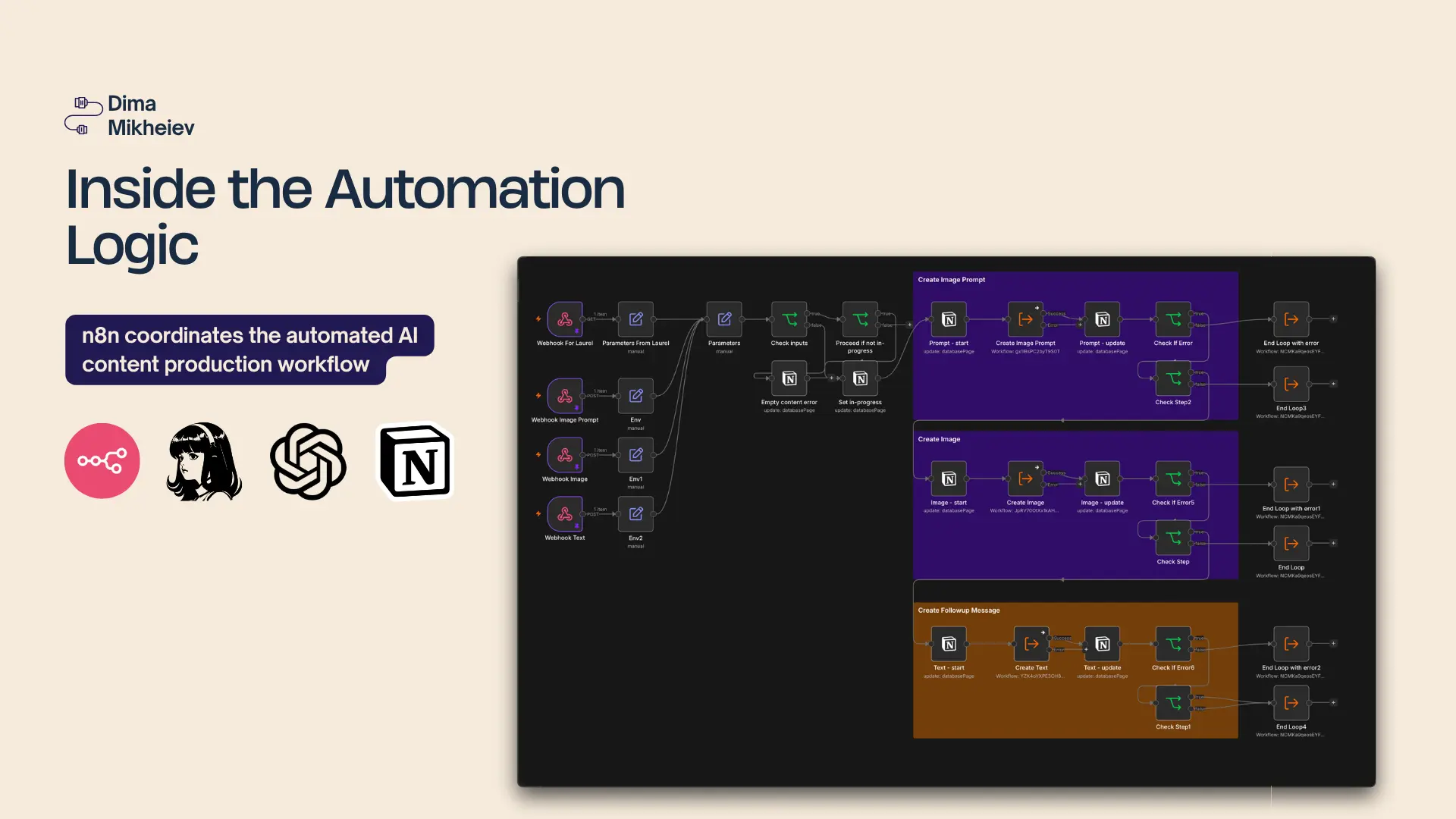Select the Set in-progress Notion node
The image size is (1456, 819).
pyautogui.click(x=860, y=378)
